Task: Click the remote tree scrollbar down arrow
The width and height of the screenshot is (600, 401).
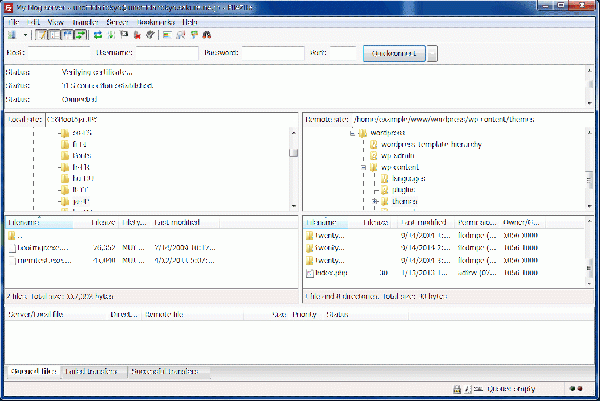Action: coord(589,206)
